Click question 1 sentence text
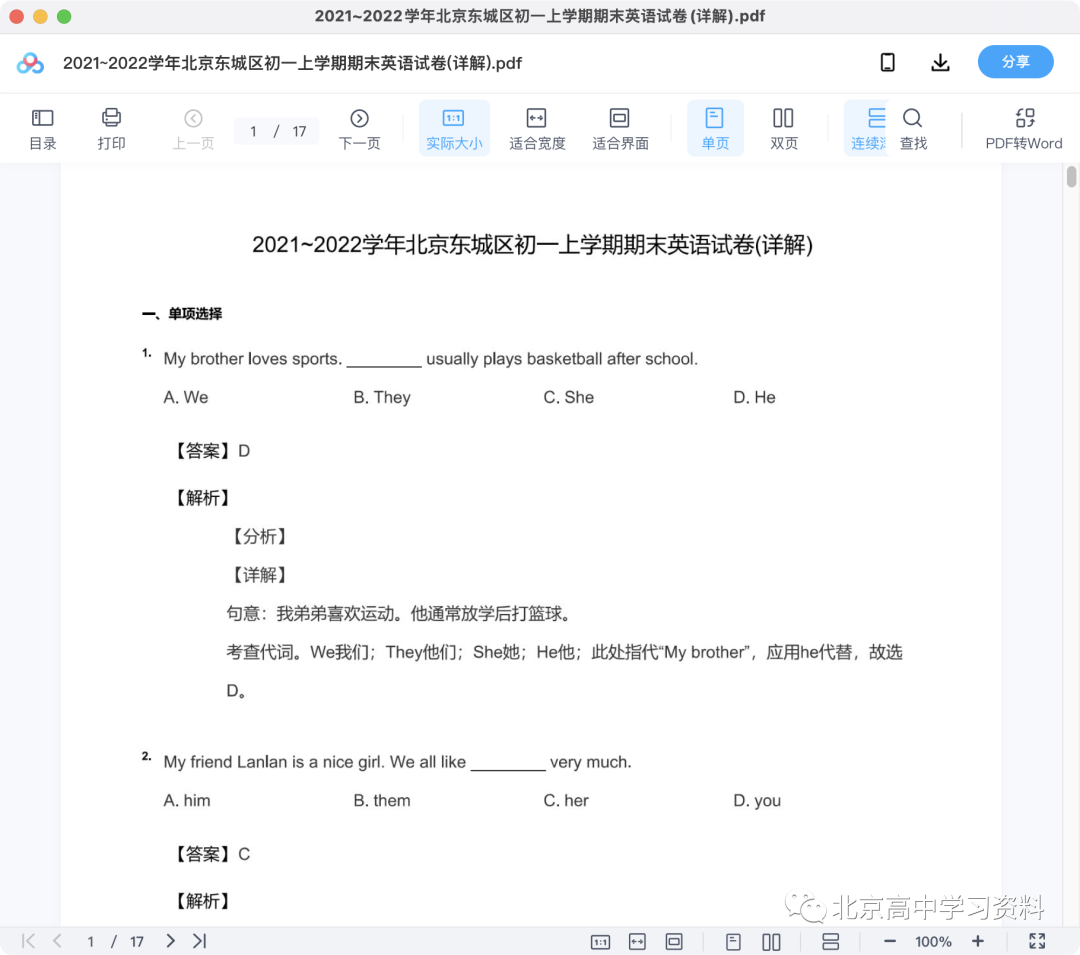The height and width of the screenshot is (955, 1080). (430, 359)
